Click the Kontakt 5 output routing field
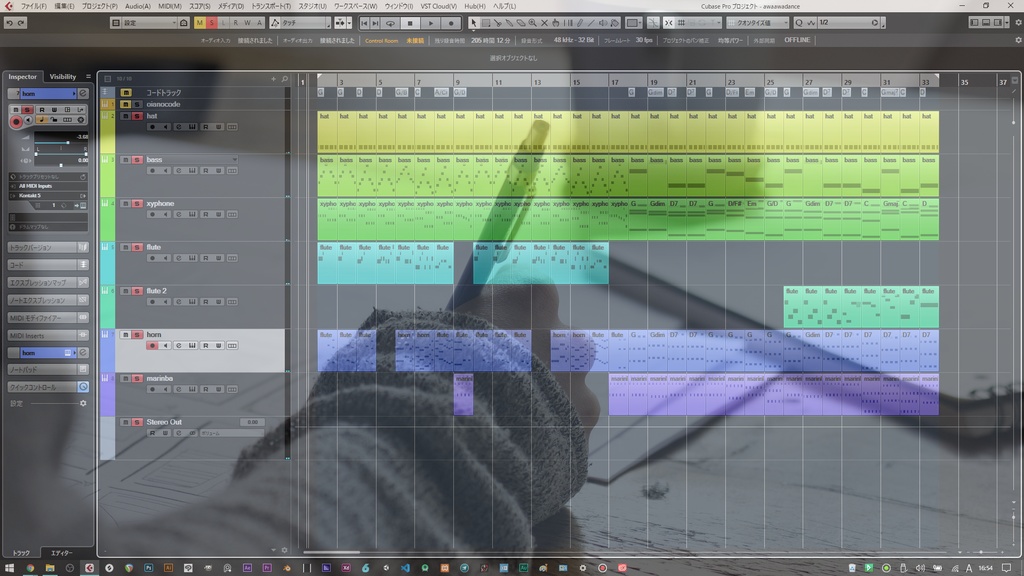 point(48,195)
